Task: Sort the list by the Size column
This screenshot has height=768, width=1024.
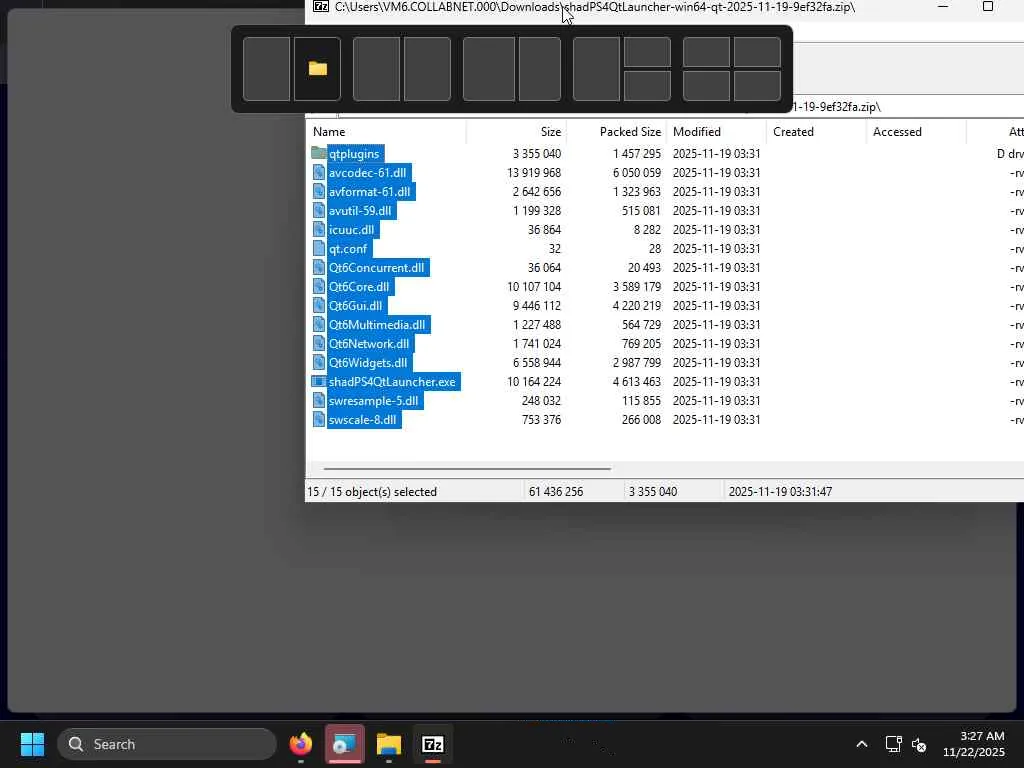Action: tap(516, 132)
